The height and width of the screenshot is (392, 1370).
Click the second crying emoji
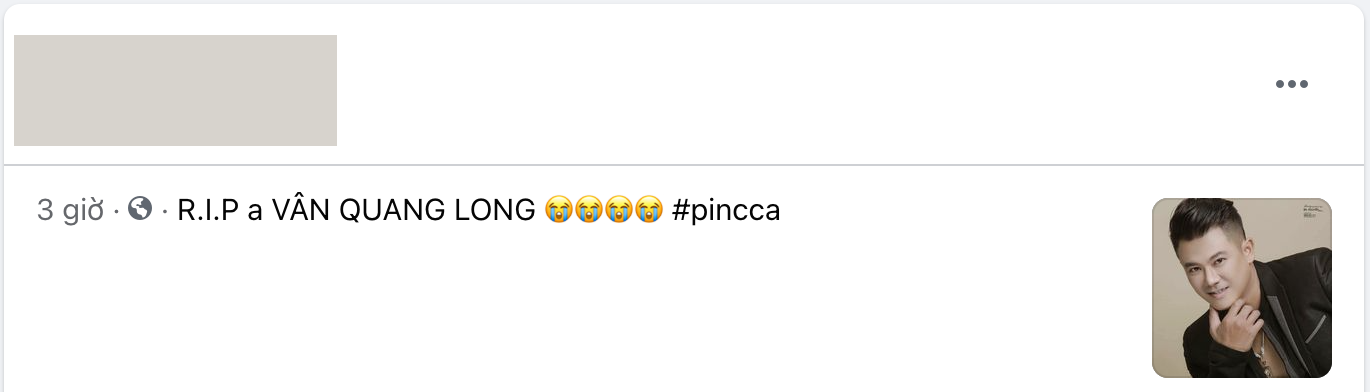(x=589, y=210)
